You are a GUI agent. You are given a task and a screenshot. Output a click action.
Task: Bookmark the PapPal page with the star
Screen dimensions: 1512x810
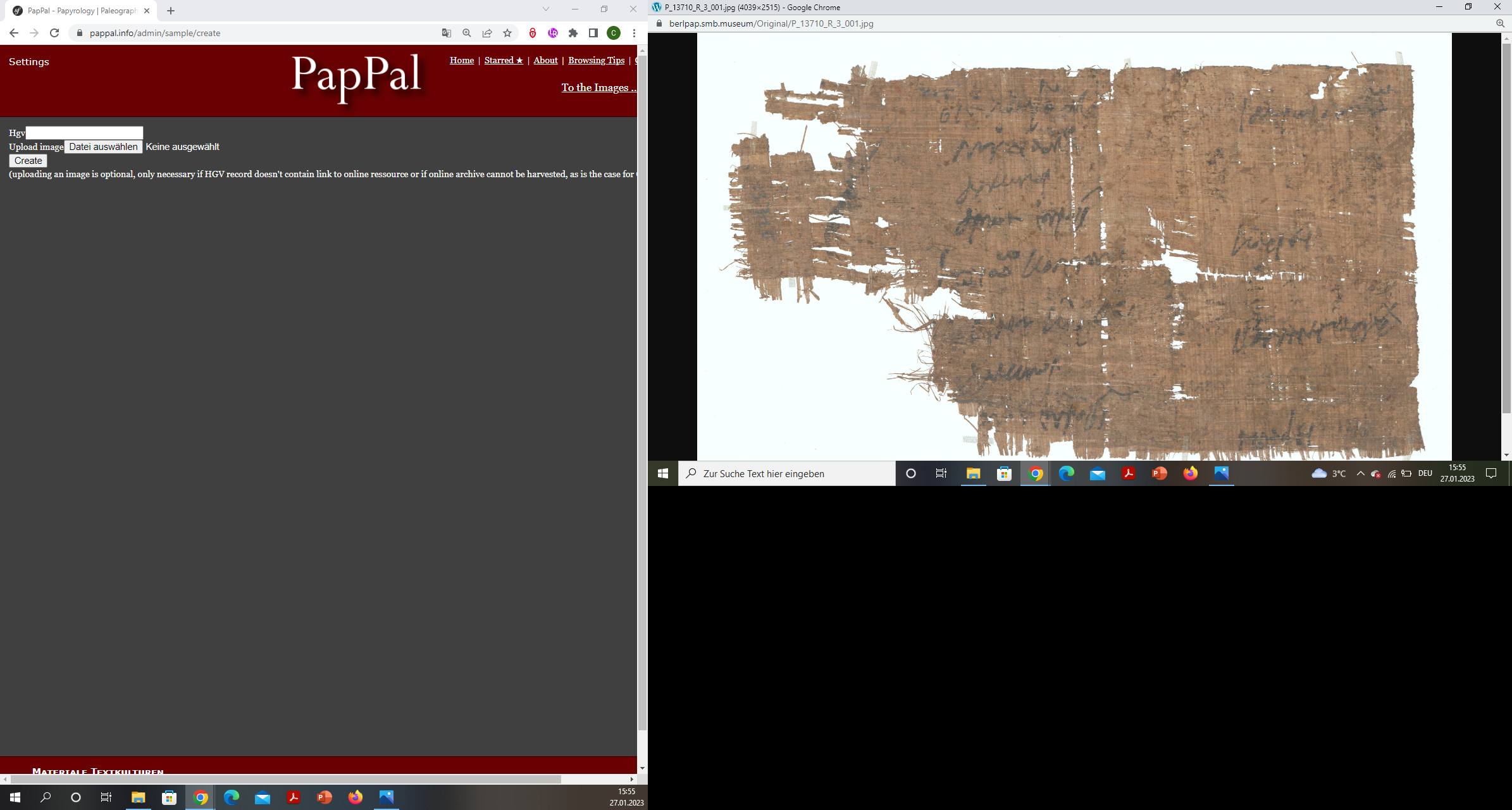tap(507, 33)
